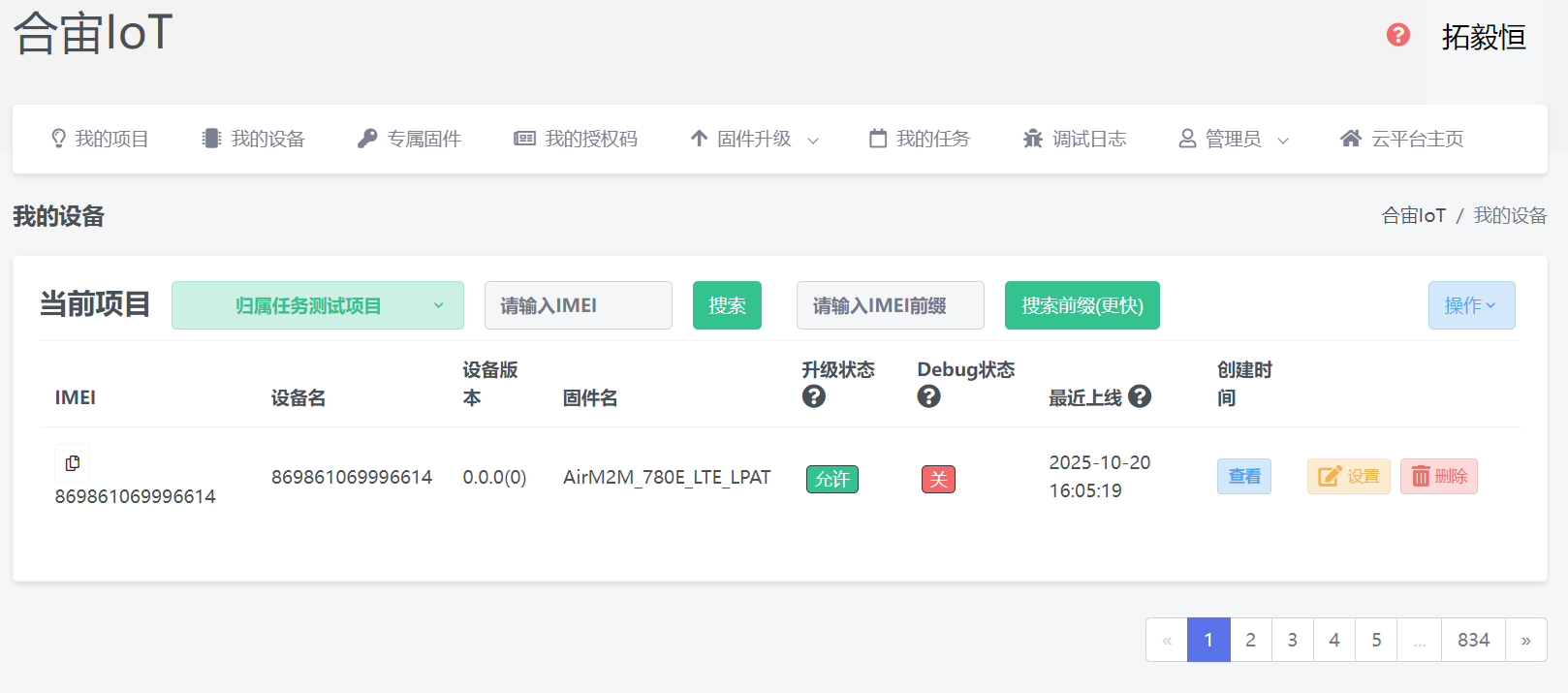Viewport: 1568px width, 693px height.
Task: Copy the IMEI using the copy icon
Action: pyautogui.click(x=73, y=463)
